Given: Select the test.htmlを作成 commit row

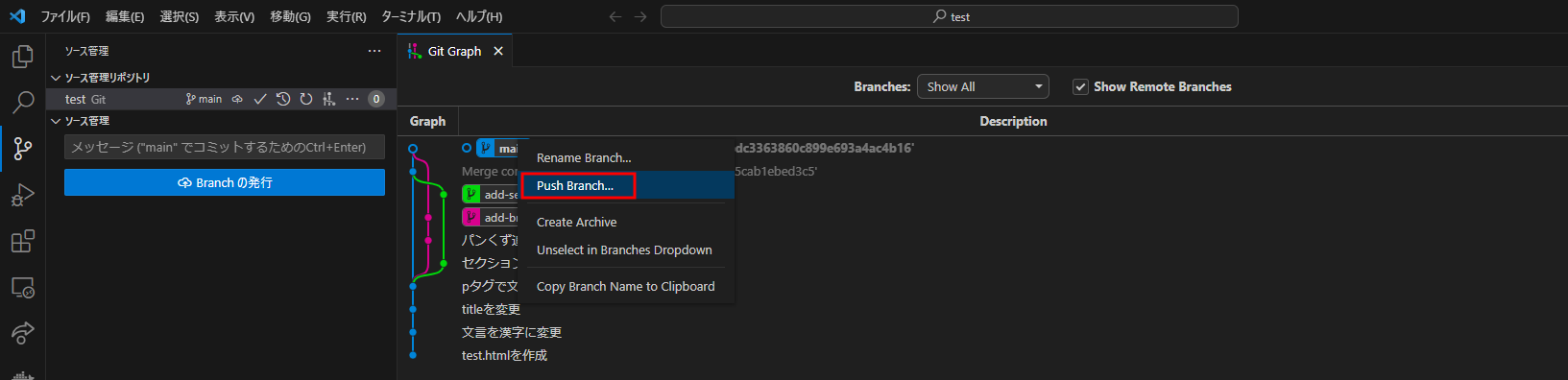Looking at the screenshot, I should tap(982, 355).
